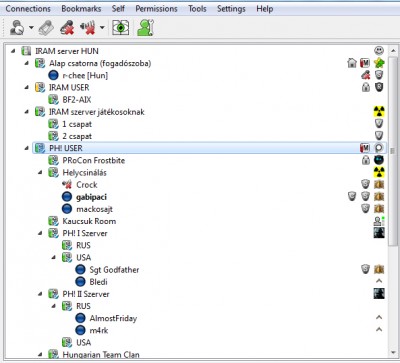Click the user icon on Kaucsuk Room row
Image resolution: width=400 pixels, height=363 pixels.
coord(379,221)
